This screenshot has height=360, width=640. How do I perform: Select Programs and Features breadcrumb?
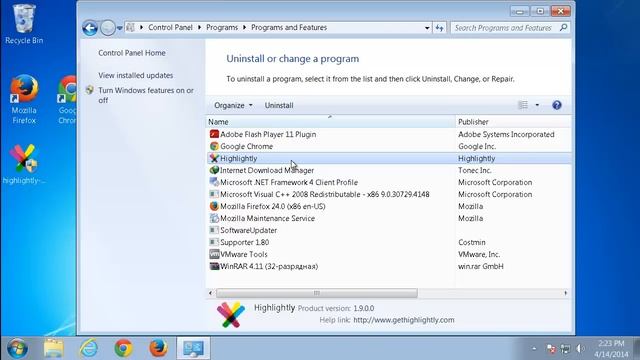pyautogui.click(x=289, y=27)
